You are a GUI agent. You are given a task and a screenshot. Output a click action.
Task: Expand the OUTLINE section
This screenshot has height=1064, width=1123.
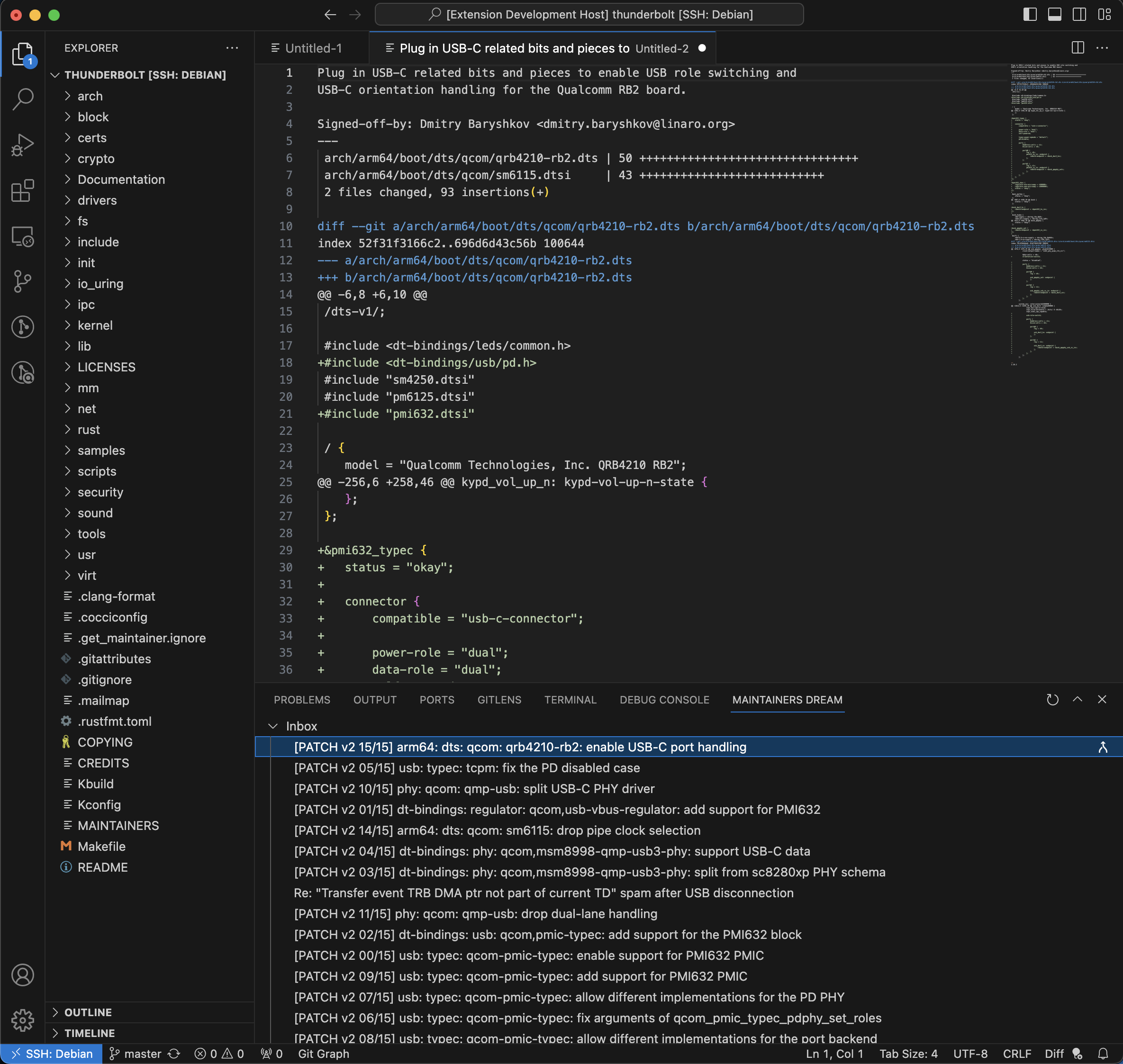[x=88, y=1012]
